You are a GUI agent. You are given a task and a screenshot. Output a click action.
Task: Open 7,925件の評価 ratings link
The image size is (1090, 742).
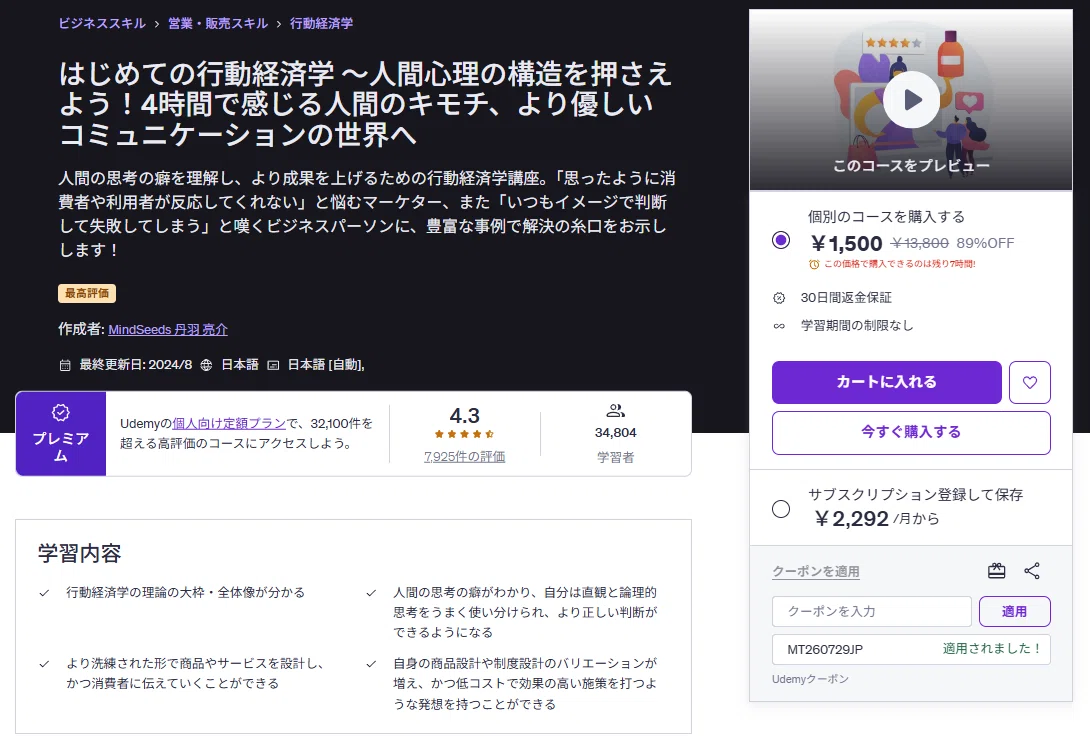click(x=464, y=456)
